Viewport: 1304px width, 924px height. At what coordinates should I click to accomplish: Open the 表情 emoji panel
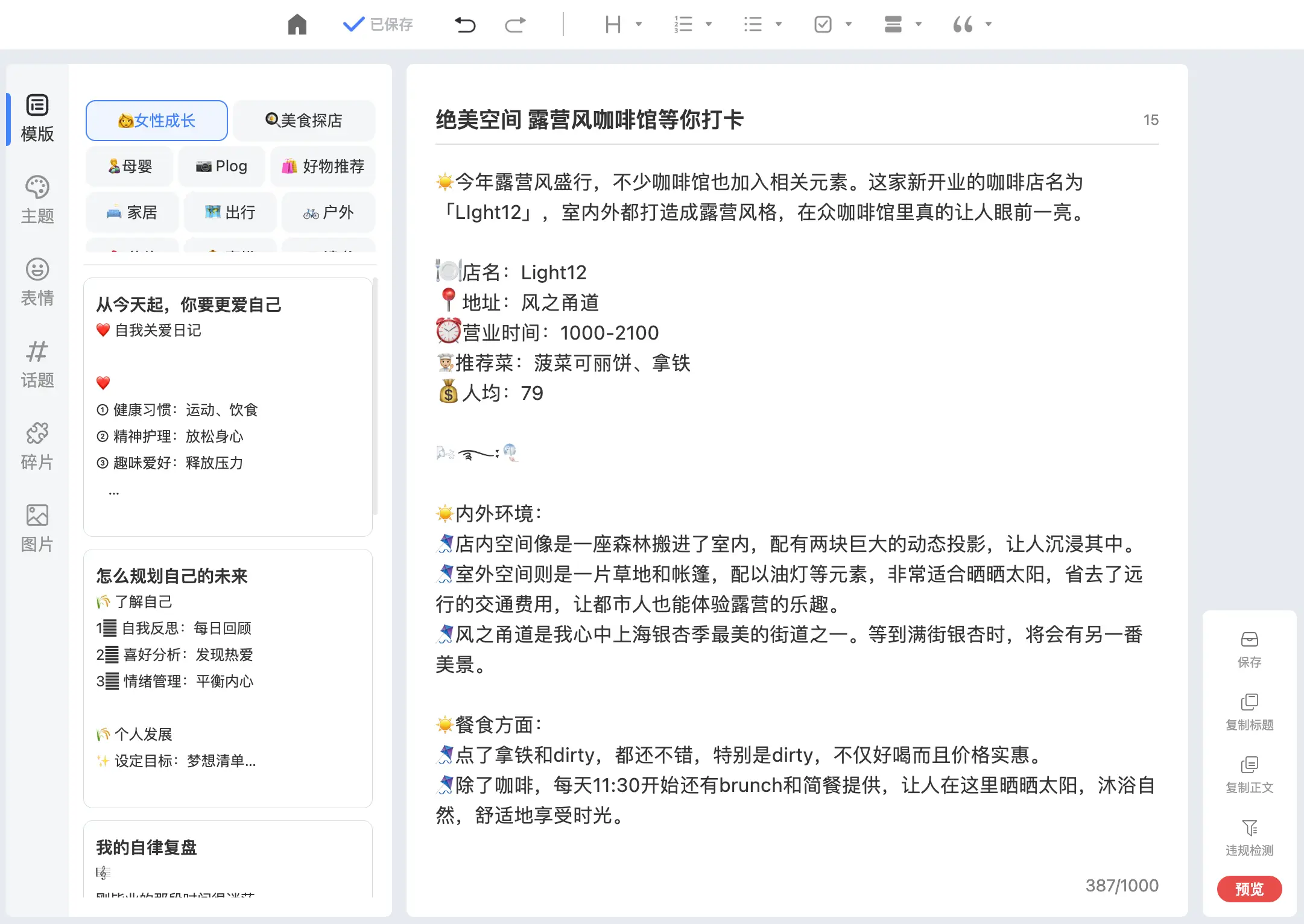tap(37, 281)
